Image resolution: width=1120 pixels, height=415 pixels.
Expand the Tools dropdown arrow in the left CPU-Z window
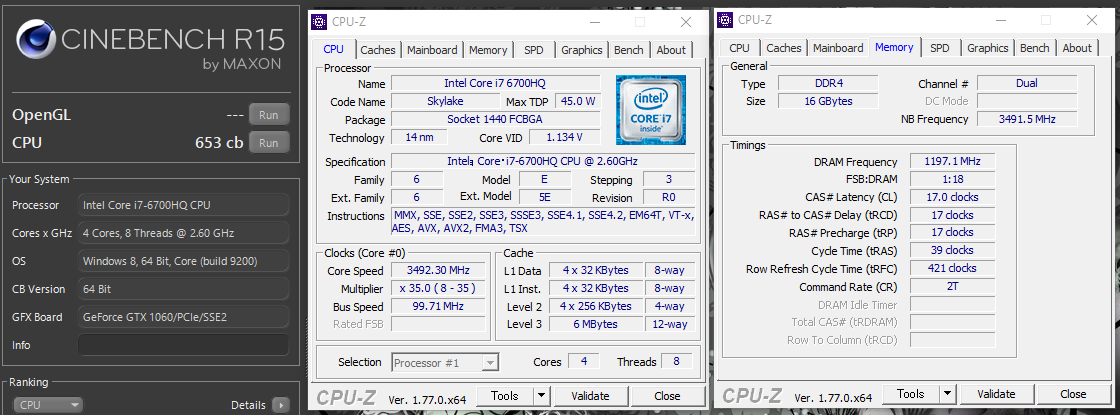coord(539,396)
